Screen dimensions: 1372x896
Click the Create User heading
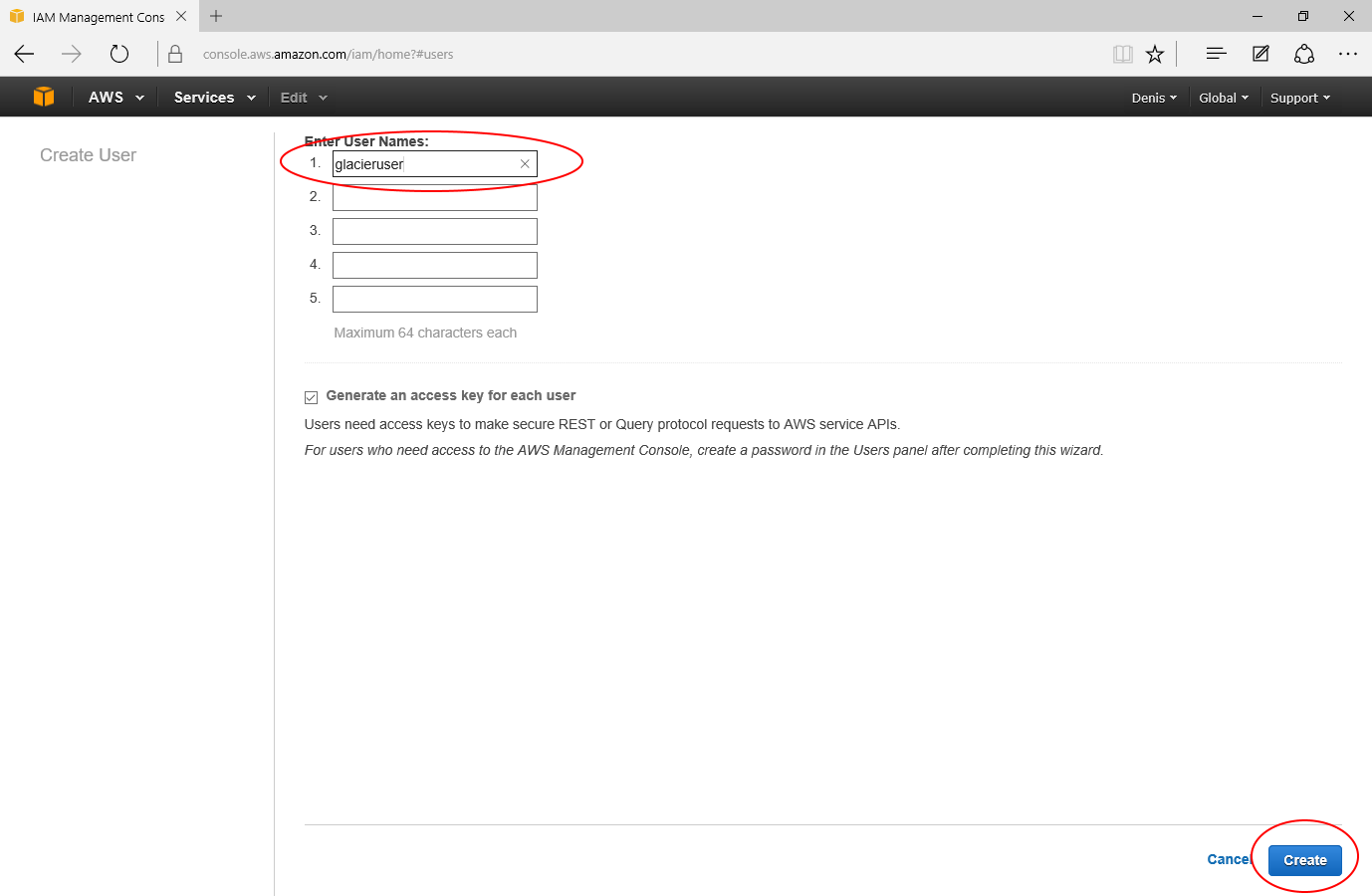point(88,155)
